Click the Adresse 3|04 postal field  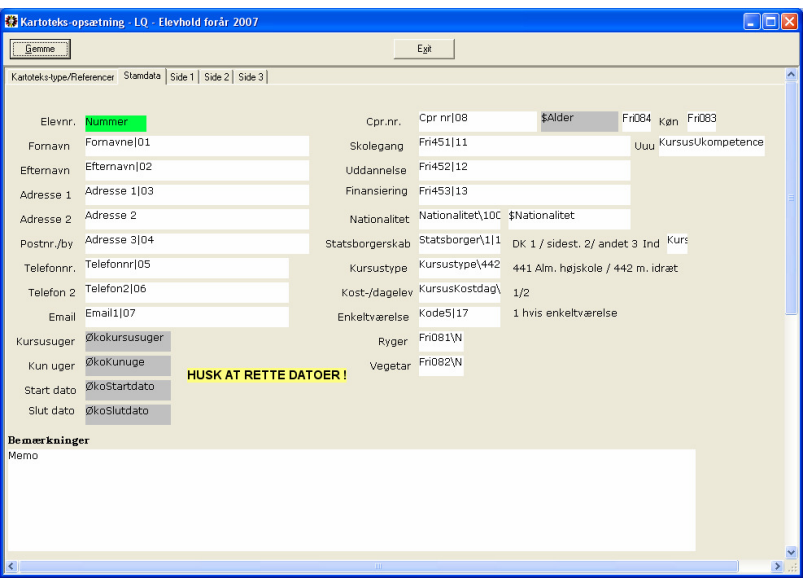point(197,244)
